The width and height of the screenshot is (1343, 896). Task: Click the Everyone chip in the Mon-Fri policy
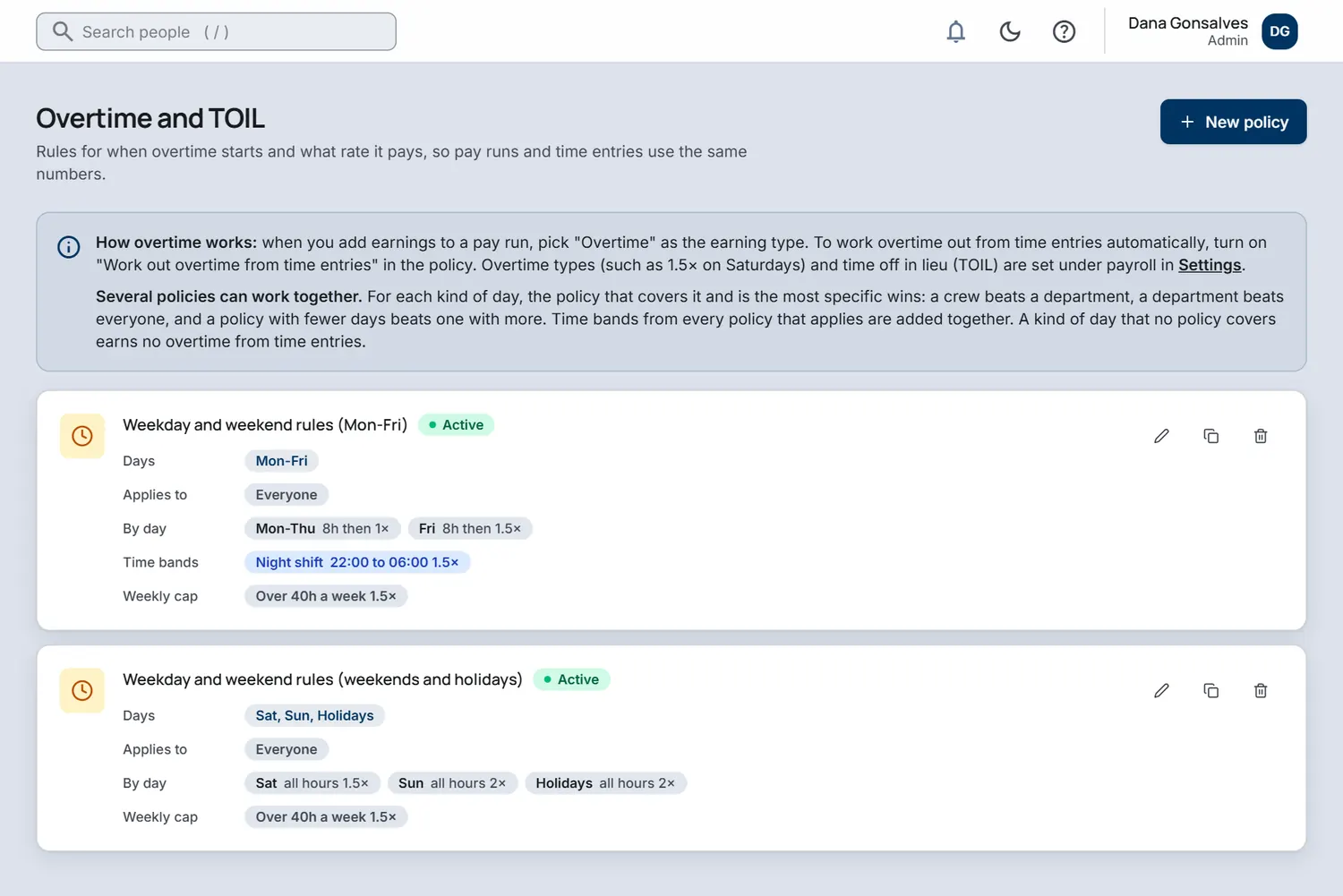click(287, 495)
